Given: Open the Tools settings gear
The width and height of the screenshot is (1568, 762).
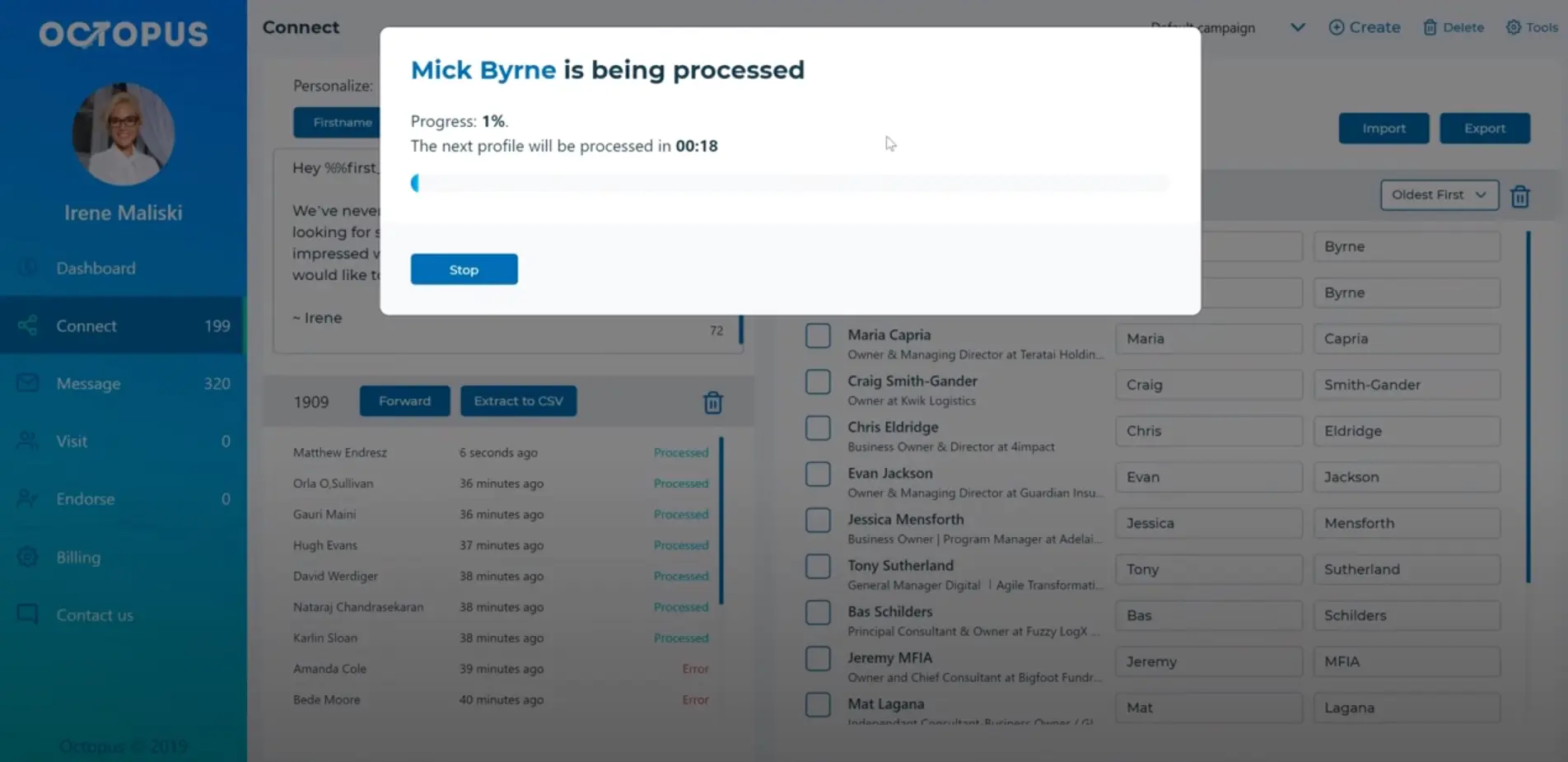Looking at the screenshot, I should (x=1514, y=27).
